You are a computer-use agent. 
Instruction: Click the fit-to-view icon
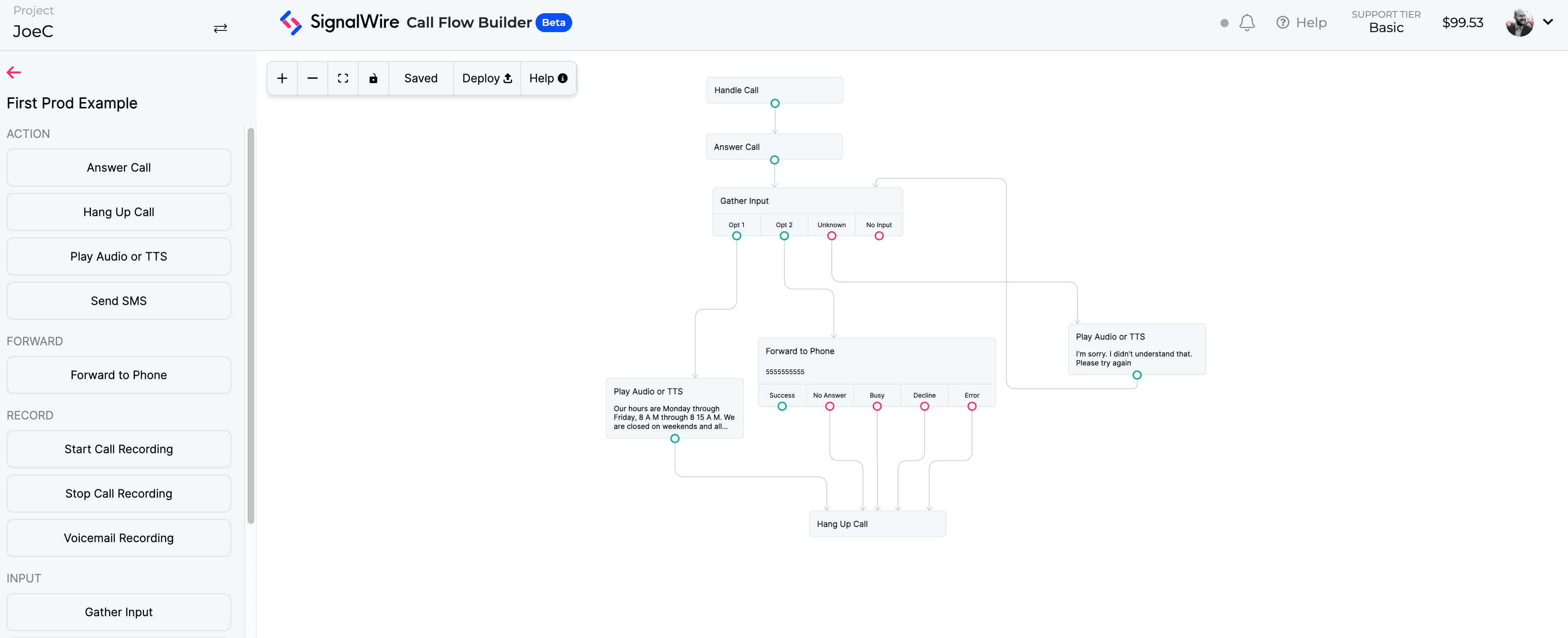click(x=343, y=78)
